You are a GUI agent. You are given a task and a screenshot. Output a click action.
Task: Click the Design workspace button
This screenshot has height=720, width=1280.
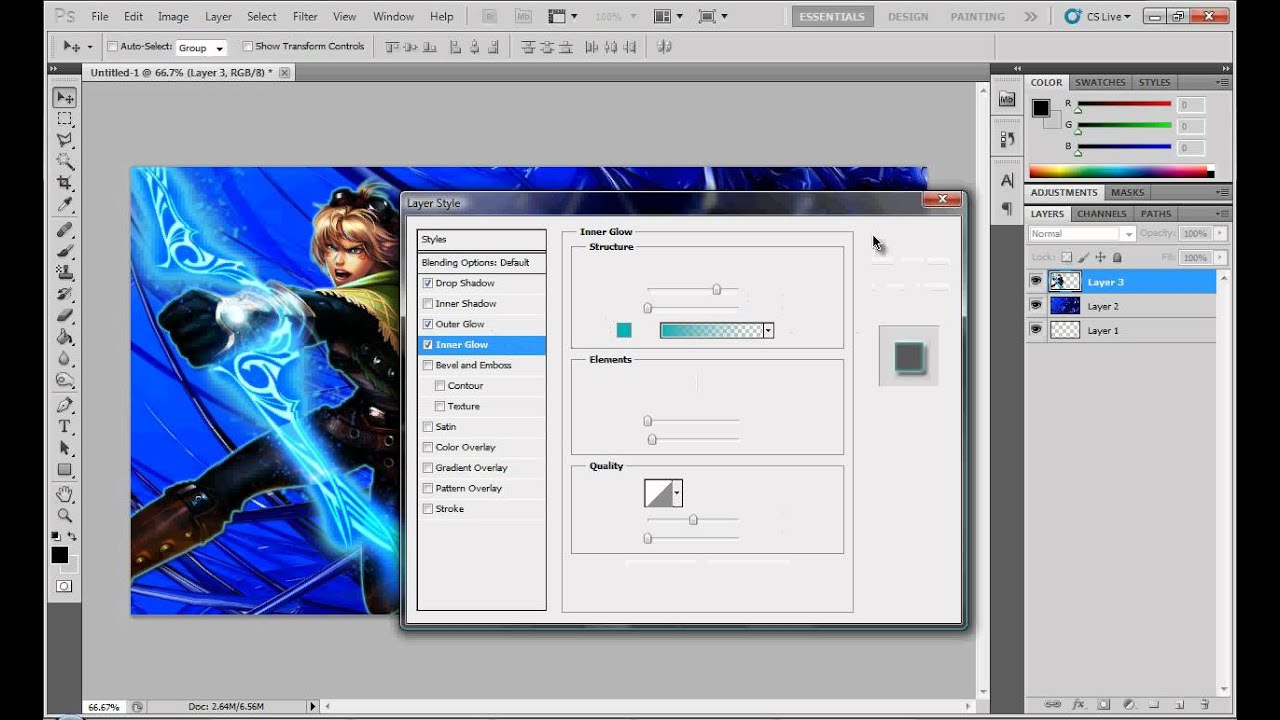909,17
